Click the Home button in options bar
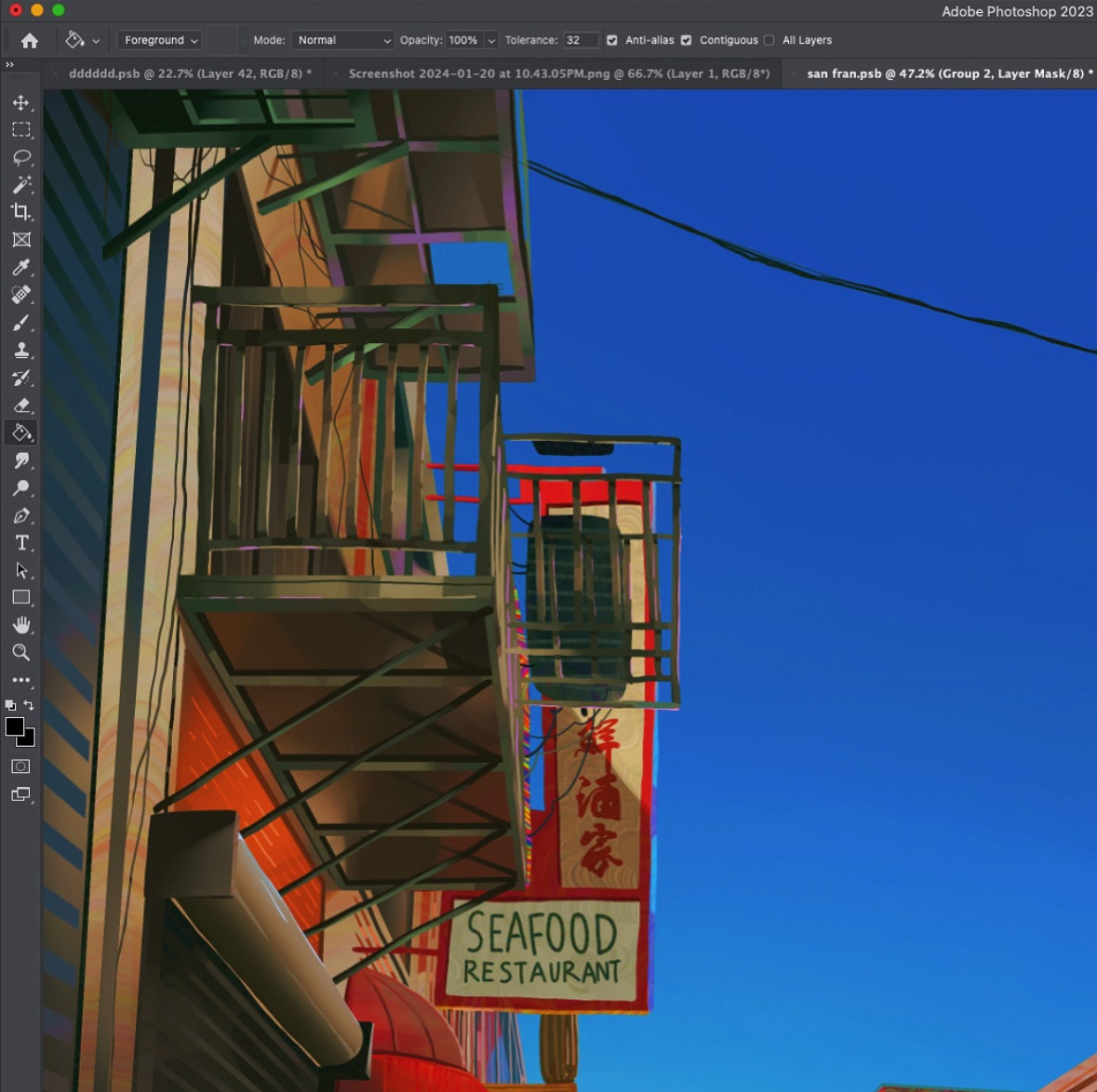Viewport: 1097px width, 1092px height. tap(30, 41)
